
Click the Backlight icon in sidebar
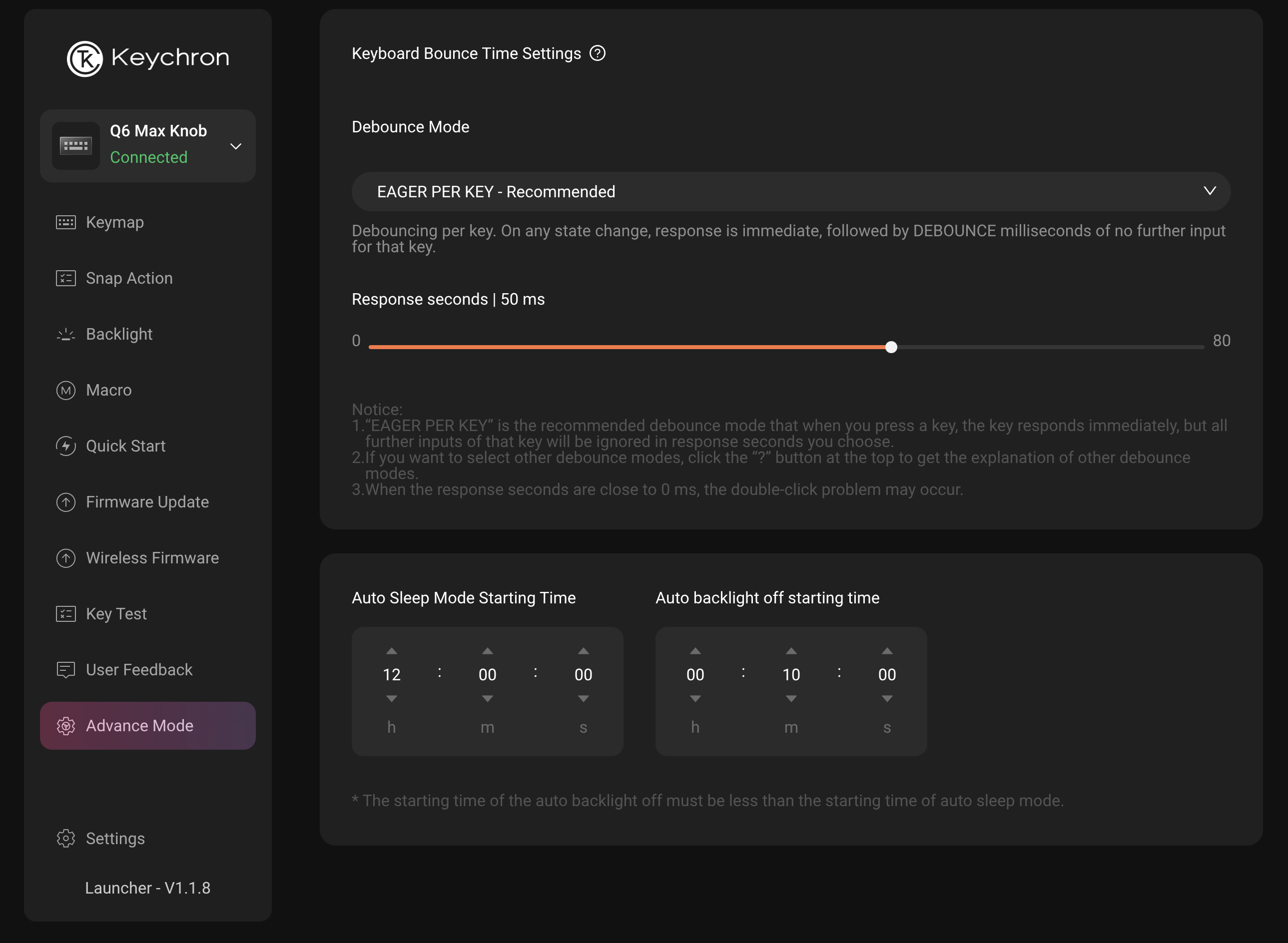click(65, 335)
